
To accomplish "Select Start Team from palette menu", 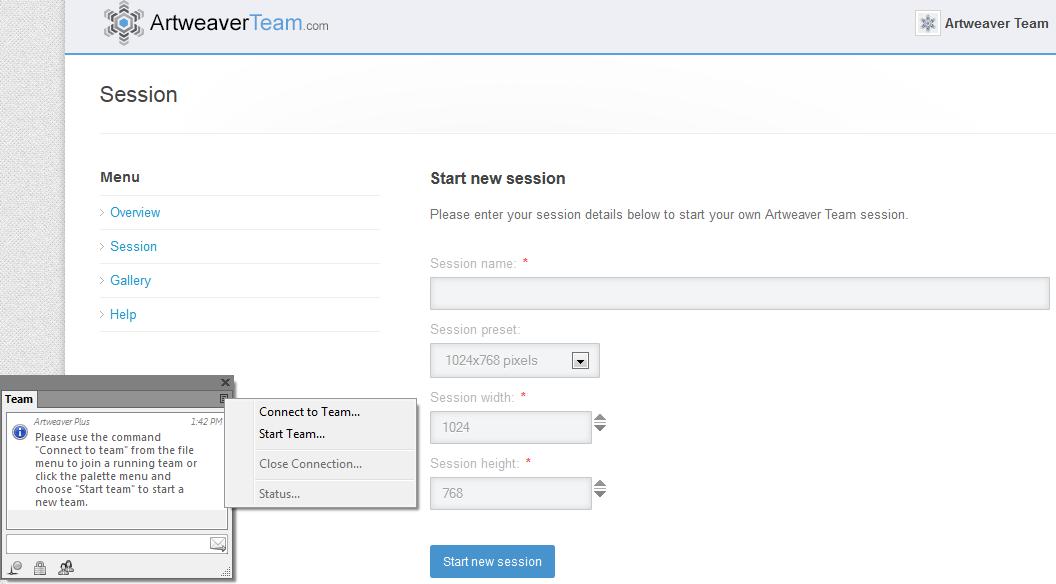I will click(x=292, y=434).
